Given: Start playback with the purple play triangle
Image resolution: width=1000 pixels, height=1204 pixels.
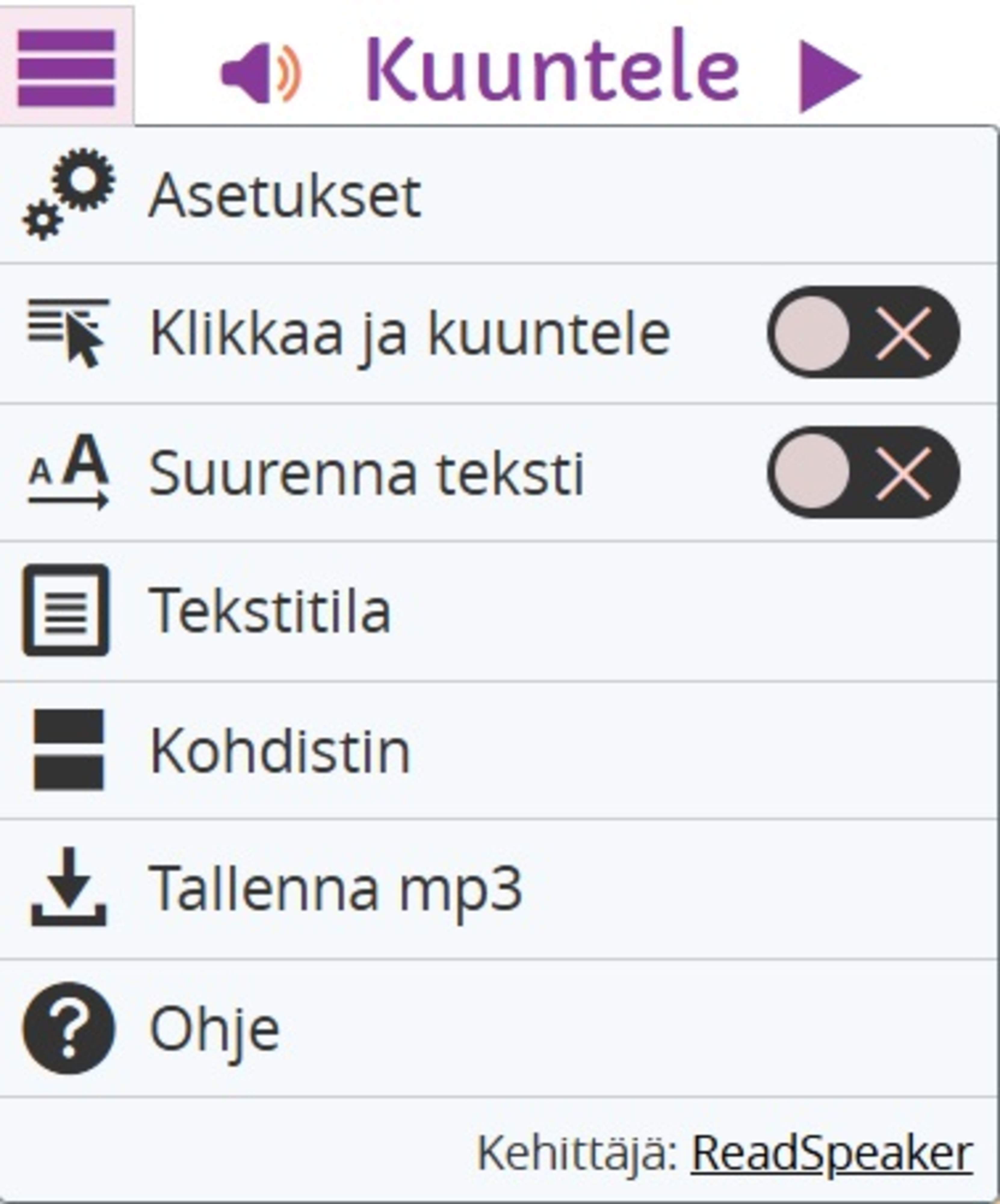Looking at the screenshot, I should [x=830, y=76].
